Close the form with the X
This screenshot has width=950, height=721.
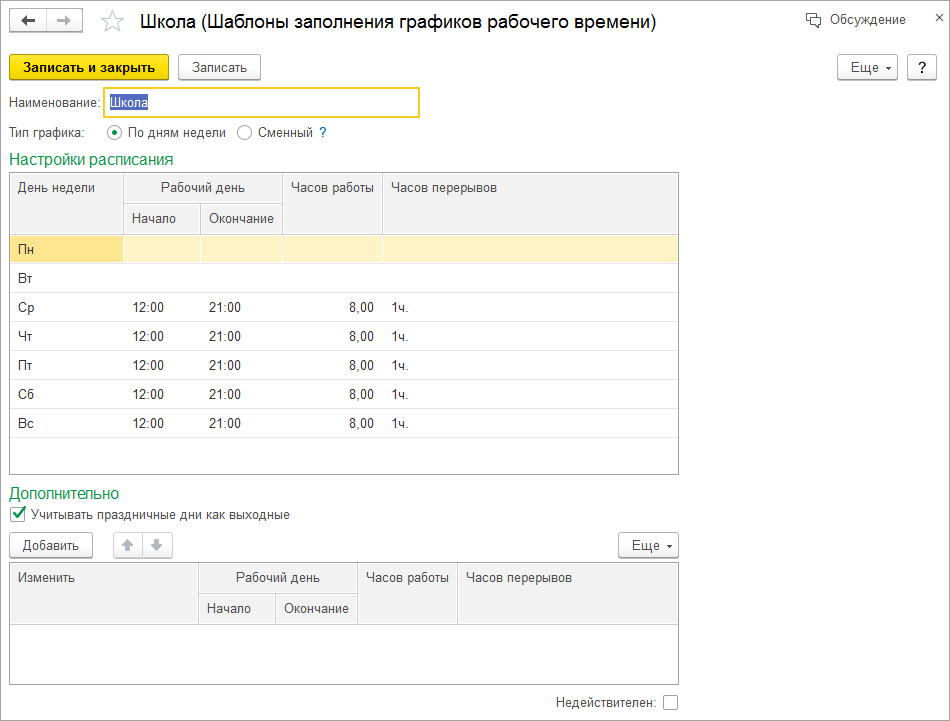[939, 18]
